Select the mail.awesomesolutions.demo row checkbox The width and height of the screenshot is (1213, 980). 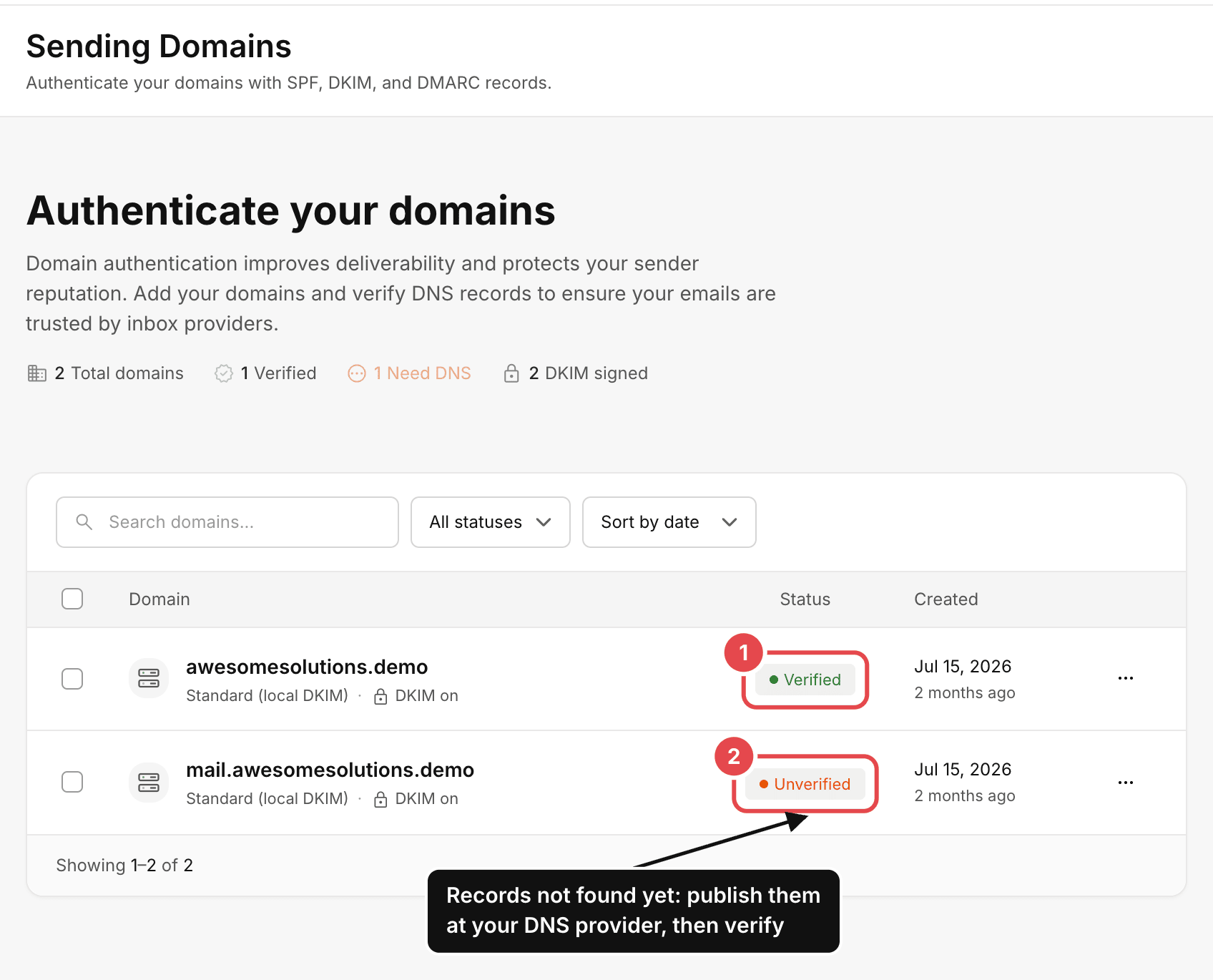tap(72, 782)
